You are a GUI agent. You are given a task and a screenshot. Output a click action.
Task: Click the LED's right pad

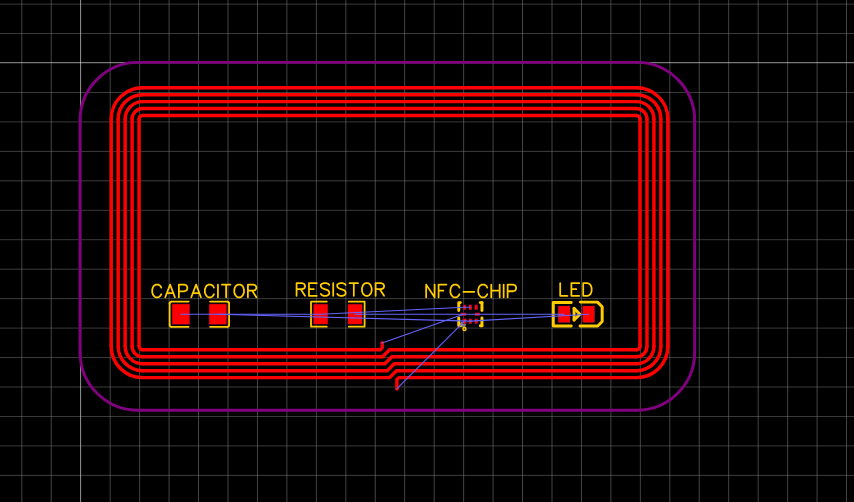tap(589, 314)
